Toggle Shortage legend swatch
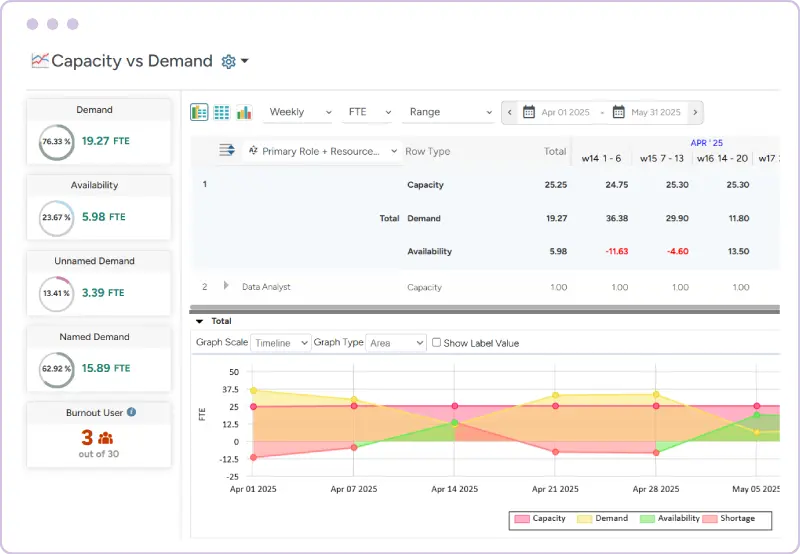Image resolution: width=800 pixels, height=554 pixels. [710, 519]
